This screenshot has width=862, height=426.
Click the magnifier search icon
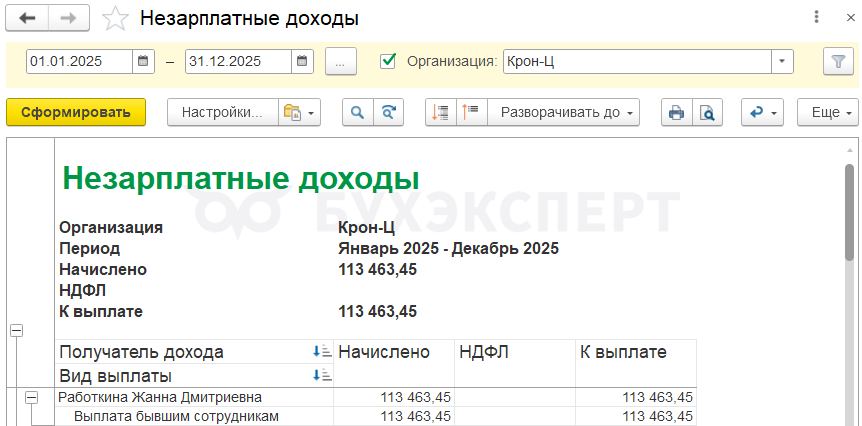[358, 112]
